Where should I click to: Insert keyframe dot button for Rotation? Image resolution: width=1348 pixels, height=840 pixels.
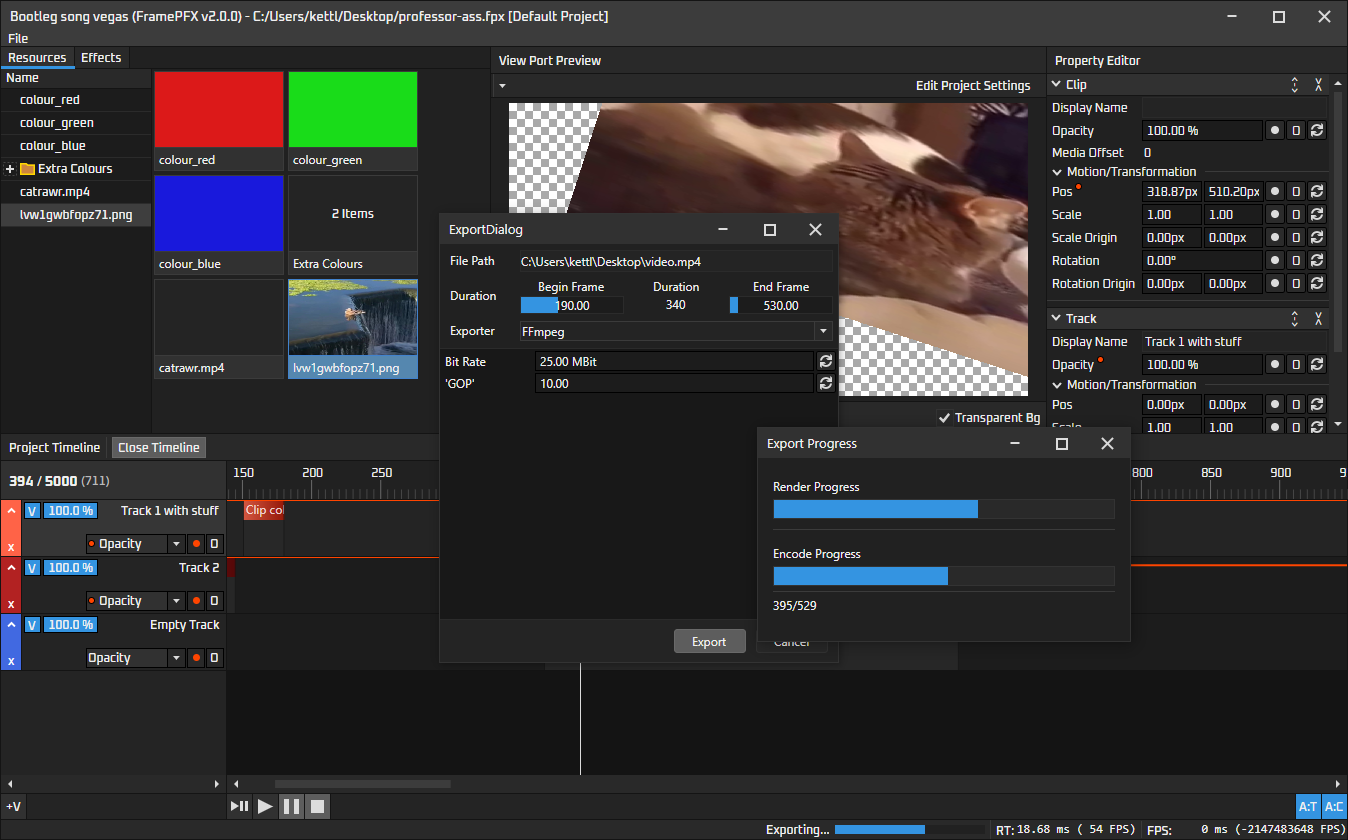pyautogui.click(x=1275, y=260)
